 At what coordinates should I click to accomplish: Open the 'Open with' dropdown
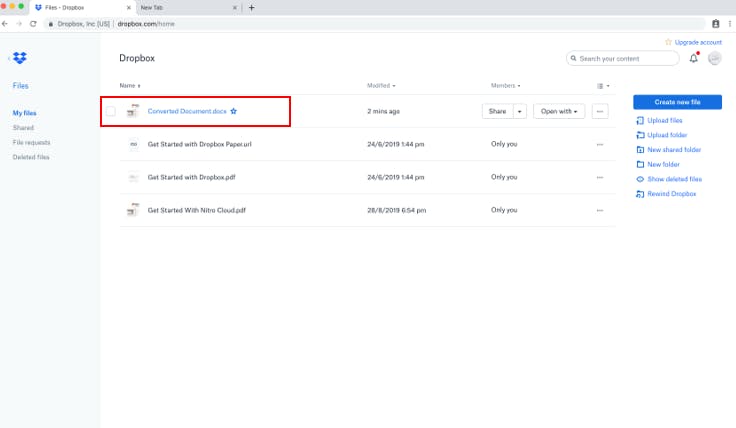coord(560,111)
